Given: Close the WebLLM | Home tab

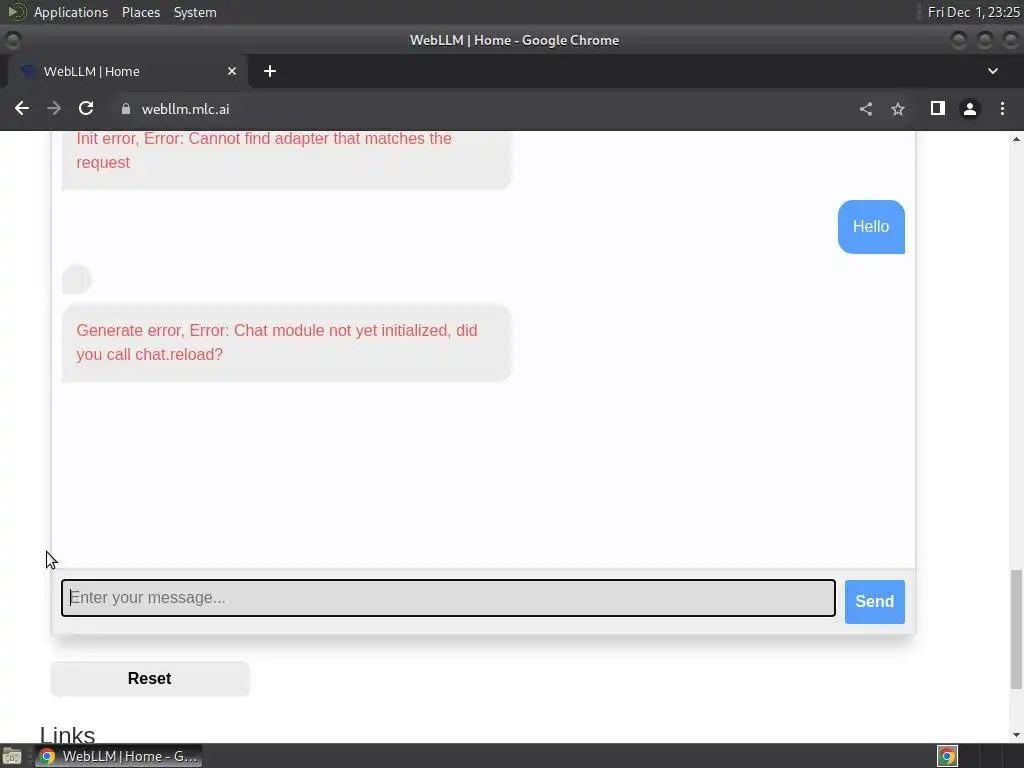Looking at the screenshot, I should 232,71.
